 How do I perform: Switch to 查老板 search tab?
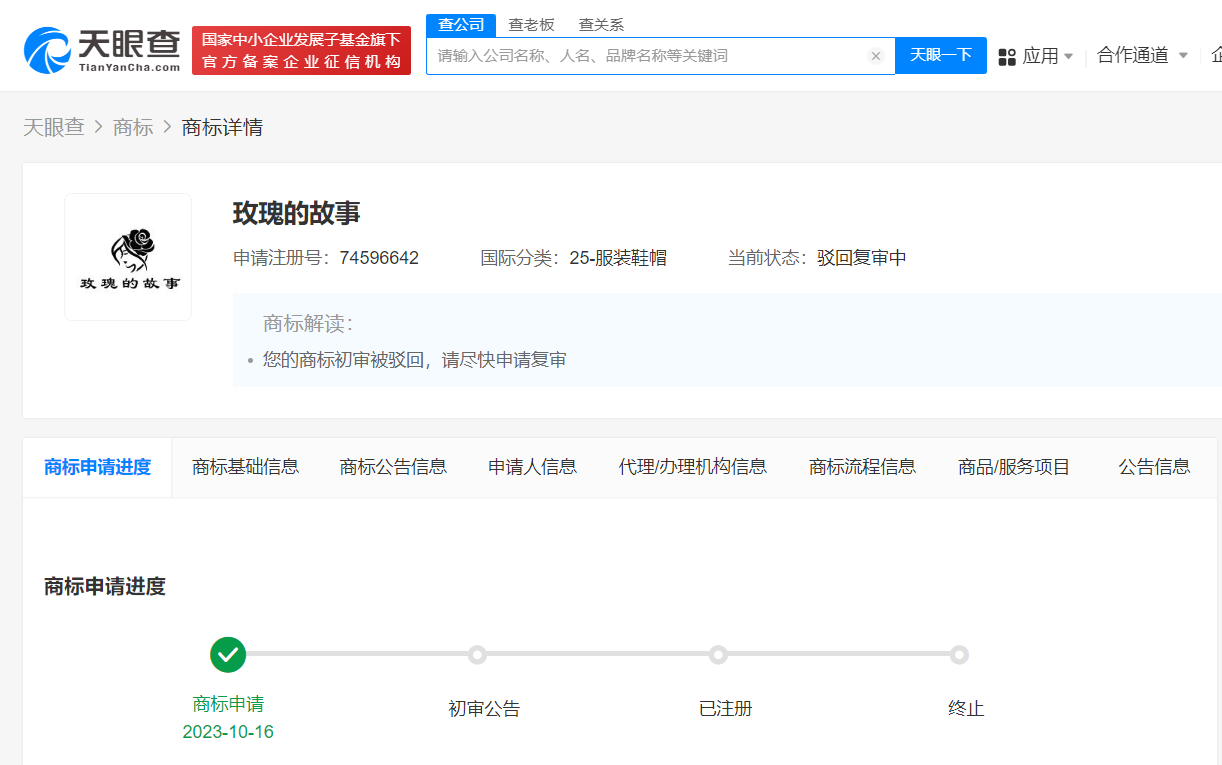point(531,25)
